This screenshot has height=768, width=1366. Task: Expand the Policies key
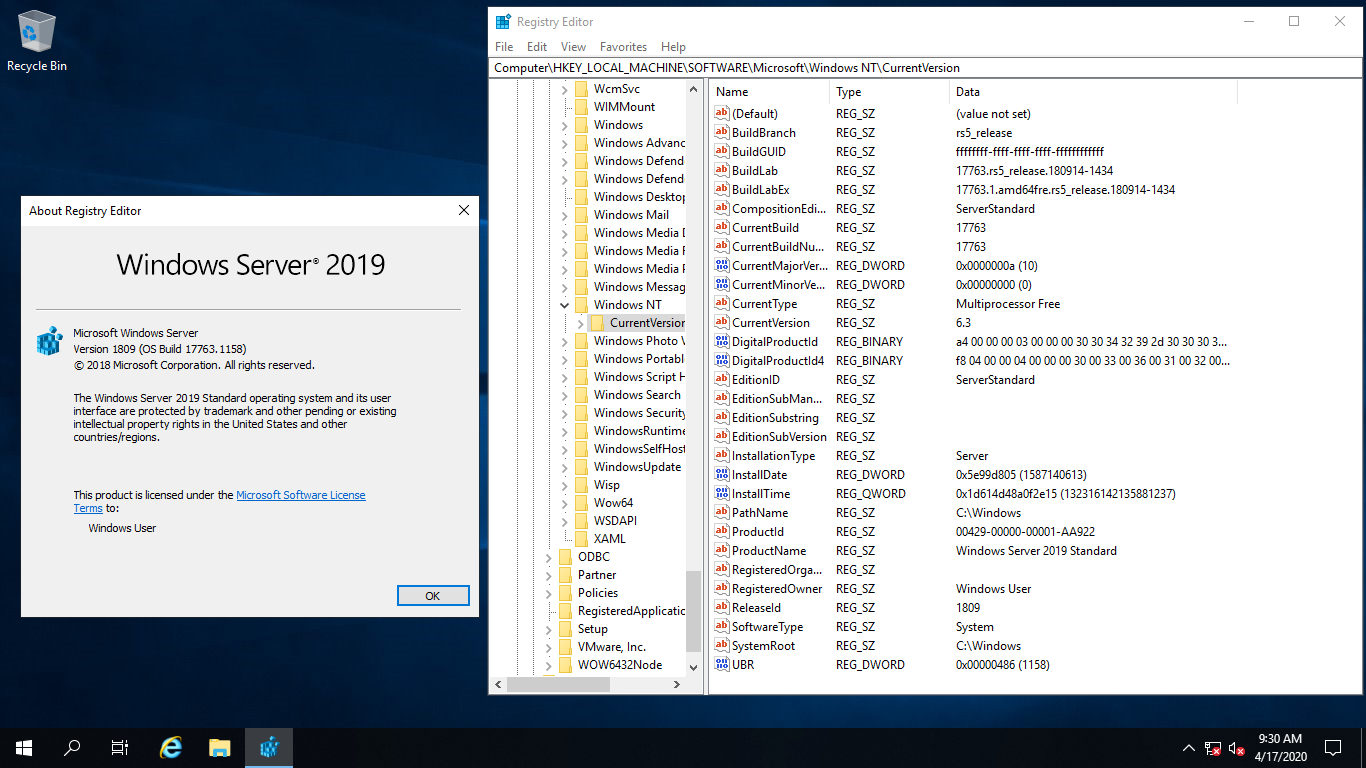click(548, 593)
